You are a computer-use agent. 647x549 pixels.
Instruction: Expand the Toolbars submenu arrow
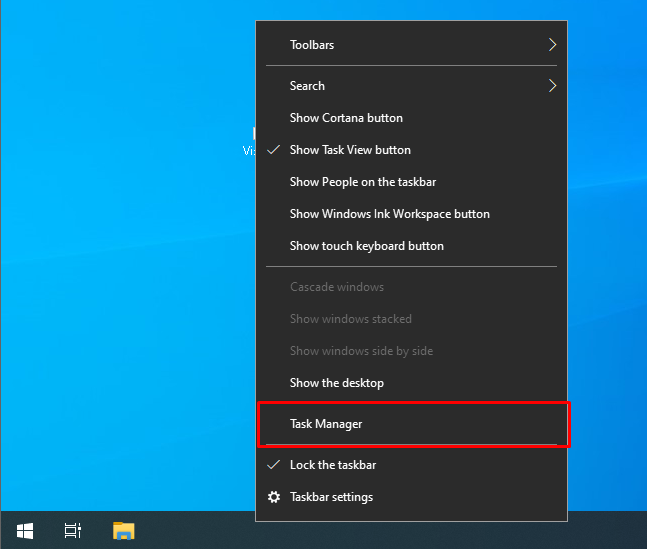pyautogui.click(x=553, y=45)
